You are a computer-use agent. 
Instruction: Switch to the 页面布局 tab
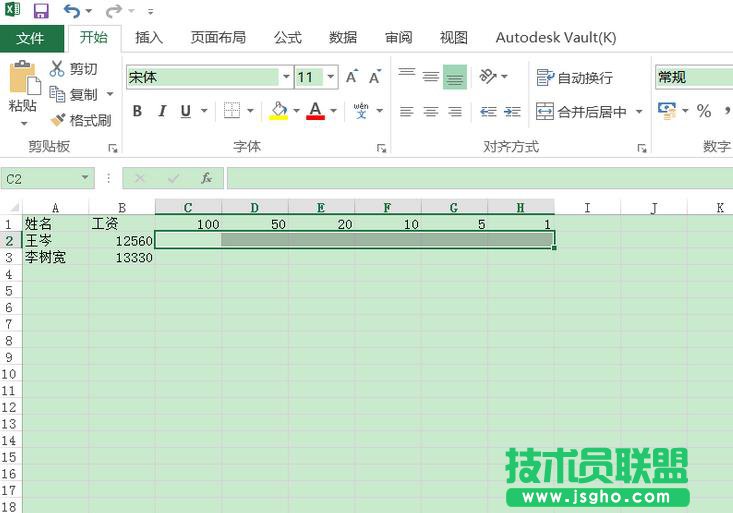pos(218,37)
